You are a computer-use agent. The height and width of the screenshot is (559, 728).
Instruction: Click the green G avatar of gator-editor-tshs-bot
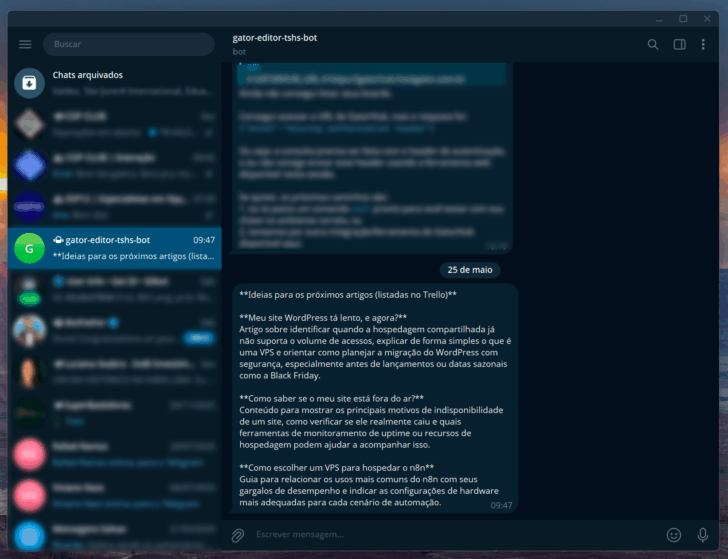coord(29,248)
